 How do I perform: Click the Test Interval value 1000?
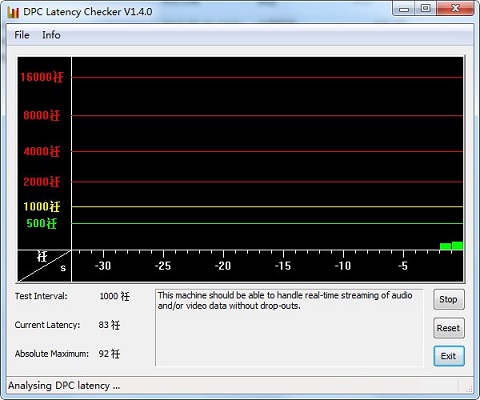pos(115,296)
